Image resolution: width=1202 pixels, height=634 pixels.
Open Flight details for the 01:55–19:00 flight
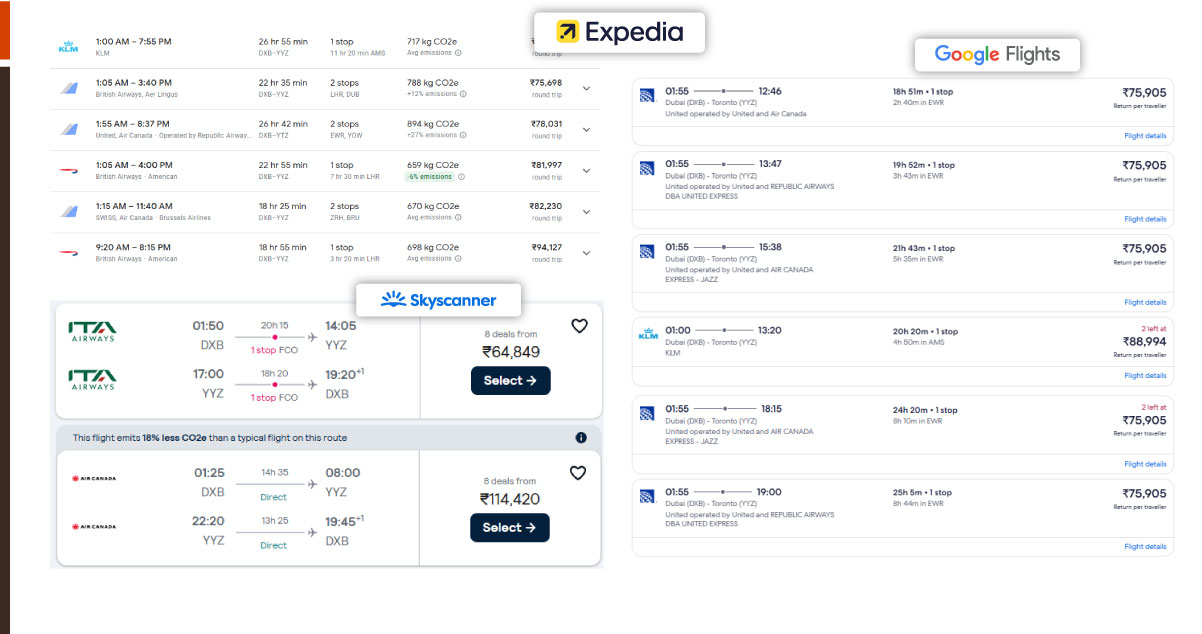[x=1145, y=547]
